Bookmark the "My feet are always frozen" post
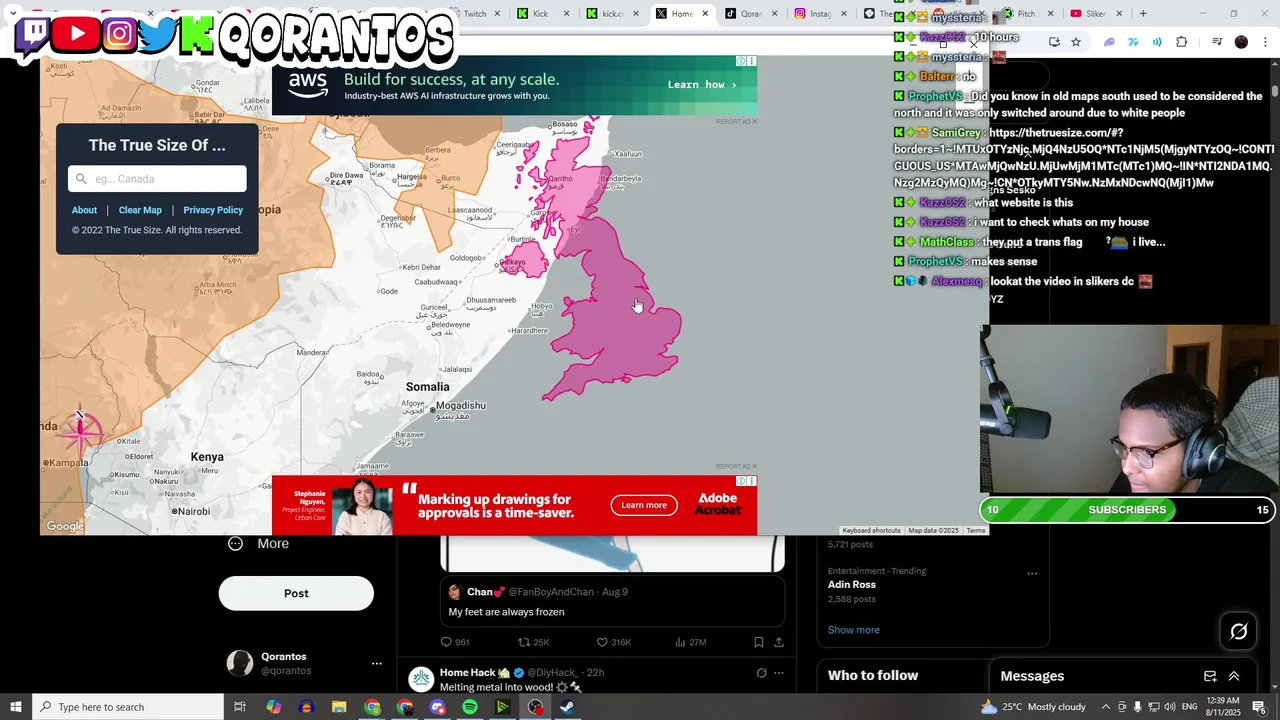The width and height of the screenshot is (1280, 720). coord(758,642)
